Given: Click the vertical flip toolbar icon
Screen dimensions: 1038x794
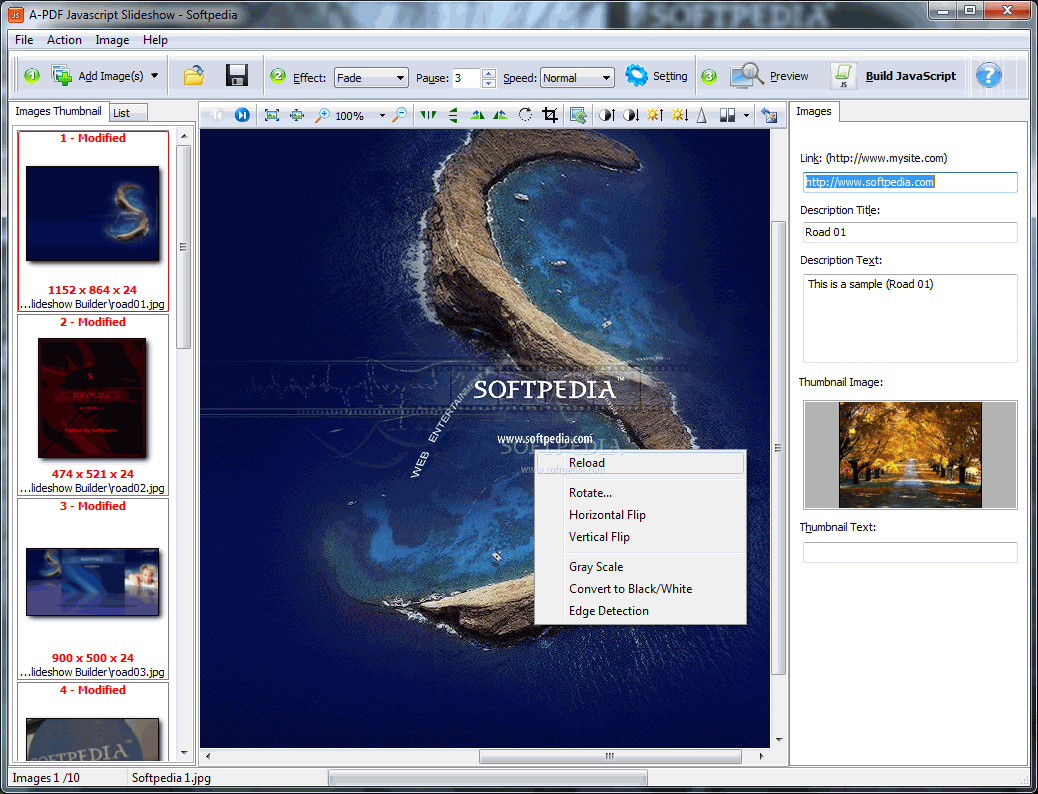Looking at the screenshot, I should click(x=453, y=115).
